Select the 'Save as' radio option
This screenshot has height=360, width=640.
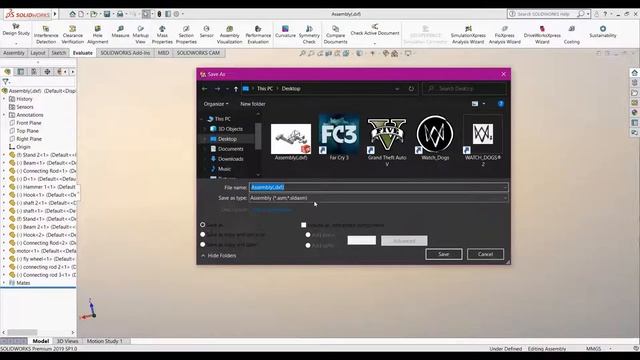tap(202, 224)
